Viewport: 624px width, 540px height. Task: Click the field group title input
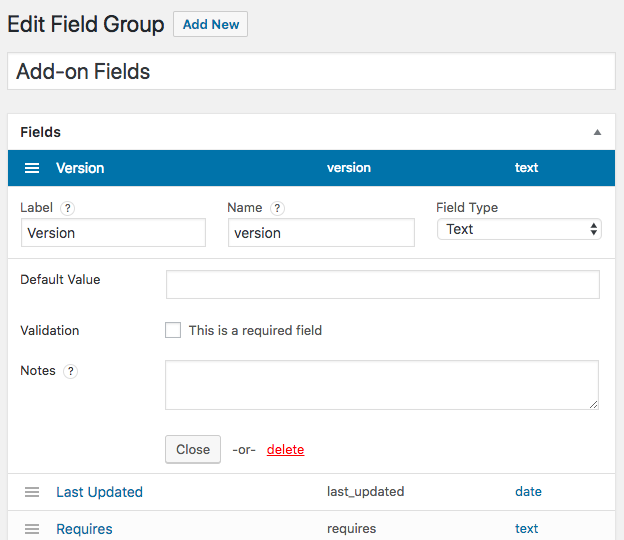pyautogui.click(x=311, y=72)
